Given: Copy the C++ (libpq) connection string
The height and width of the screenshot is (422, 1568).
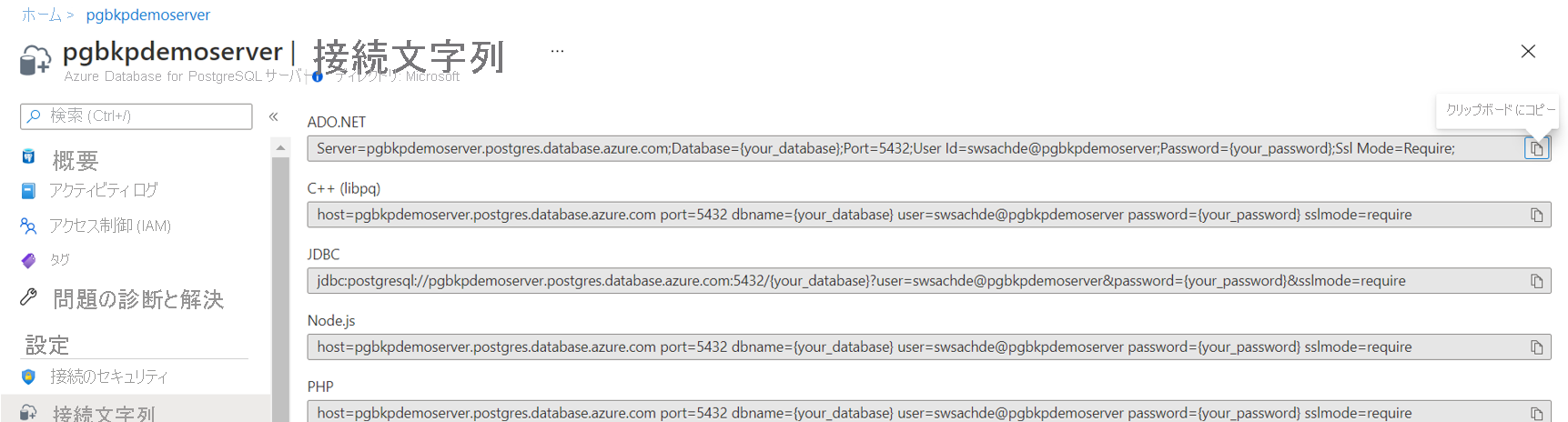Looking at the screenshot, I should 1536,215.
